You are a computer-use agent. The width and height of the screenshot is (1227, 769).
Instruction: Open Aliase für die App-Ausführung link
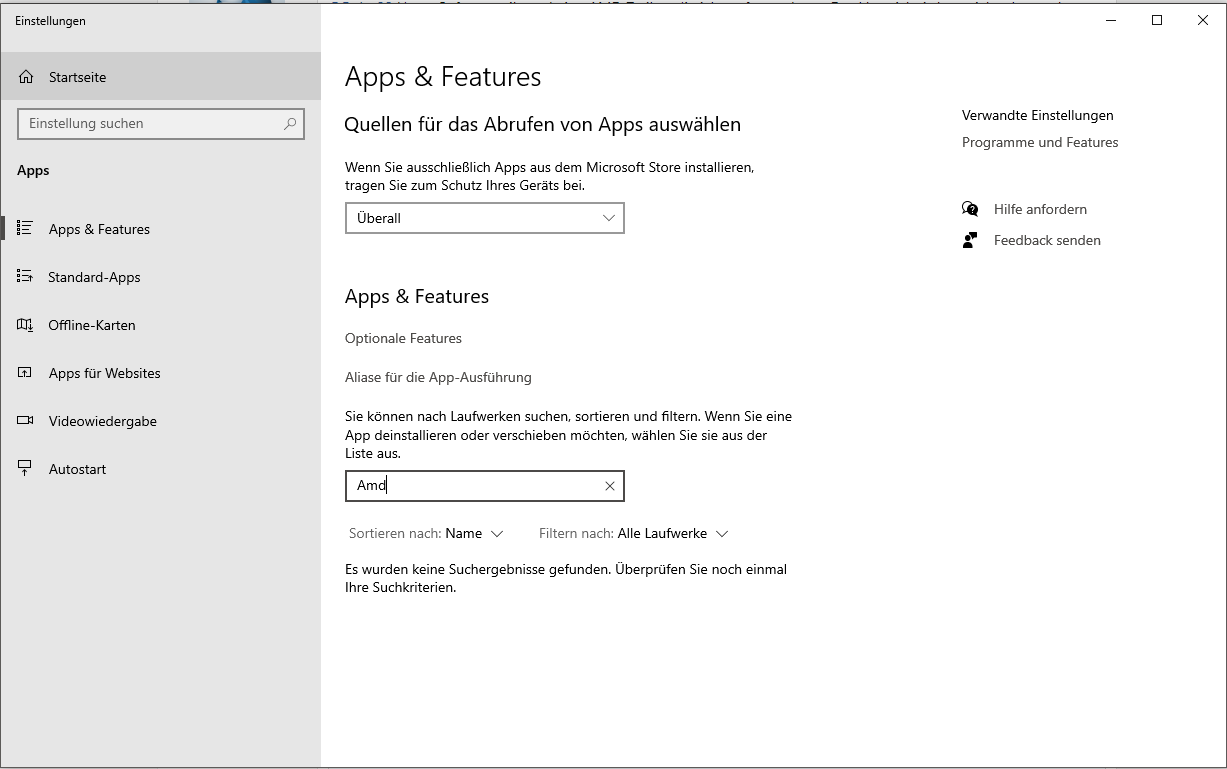[438, 378]
